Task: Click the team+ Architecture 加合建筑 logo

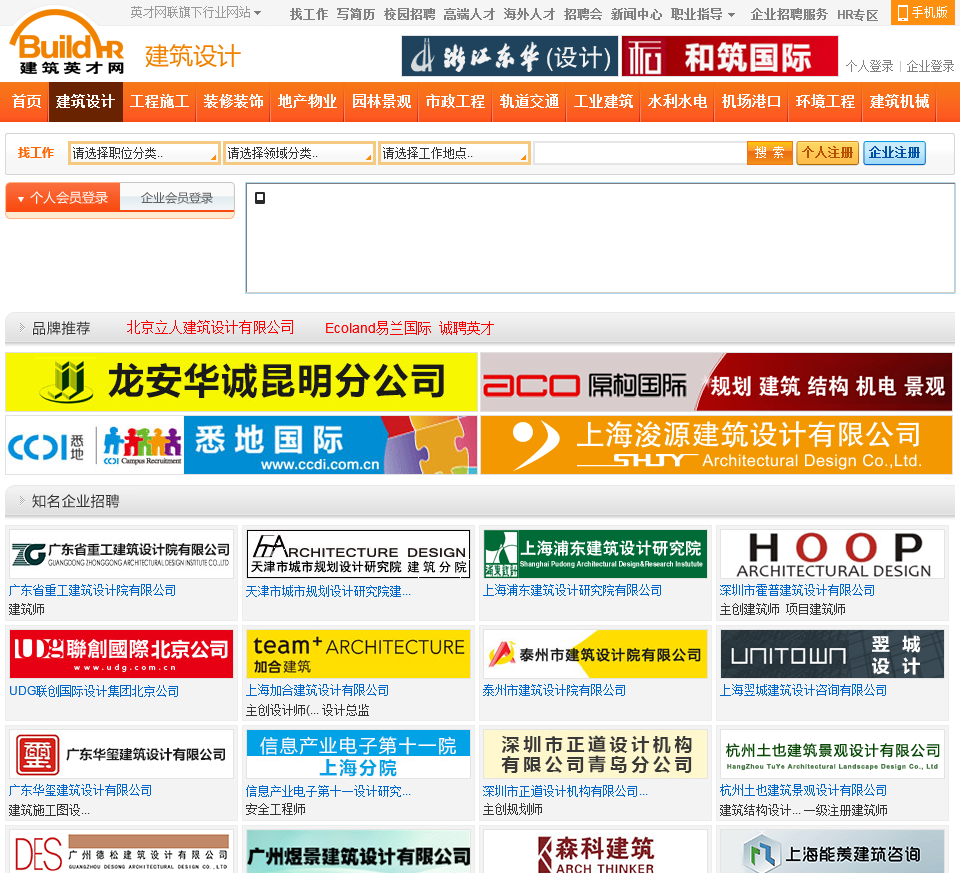Action: [x=358, y=654]
